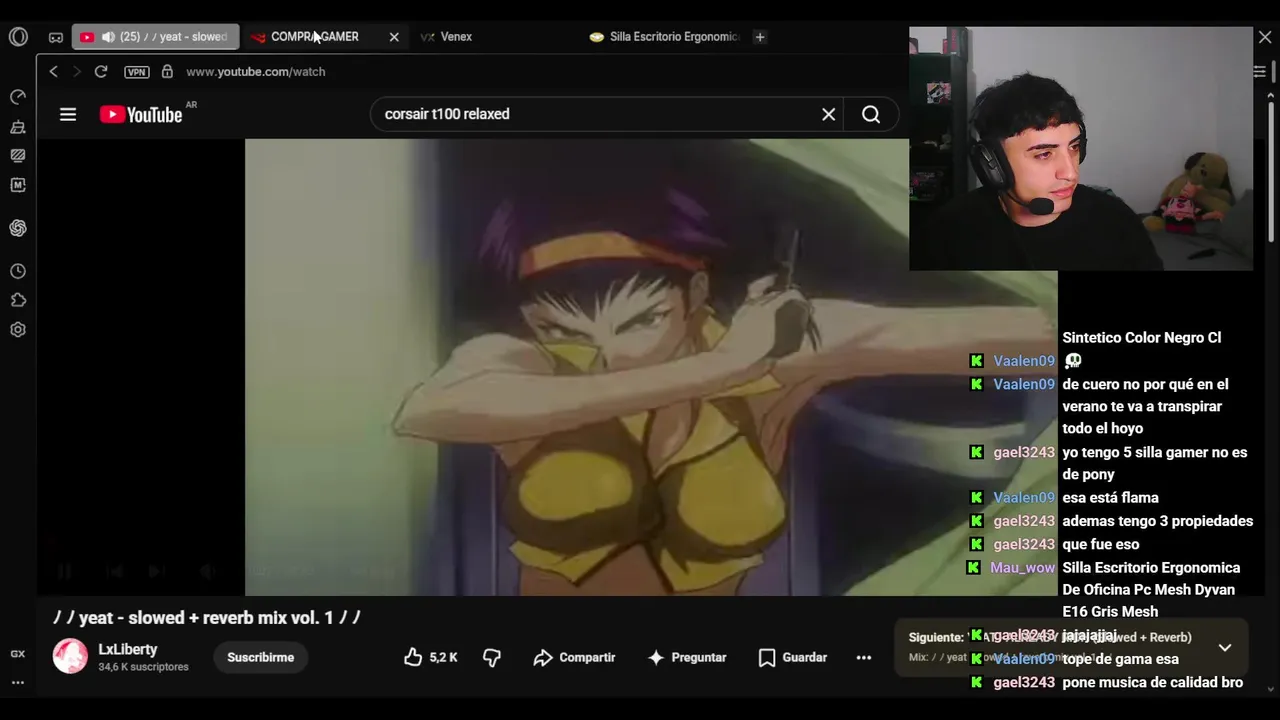Viewport: 1280px width, 720px height.
Task: Open a new tab with plus button
Action: point(760,37)
